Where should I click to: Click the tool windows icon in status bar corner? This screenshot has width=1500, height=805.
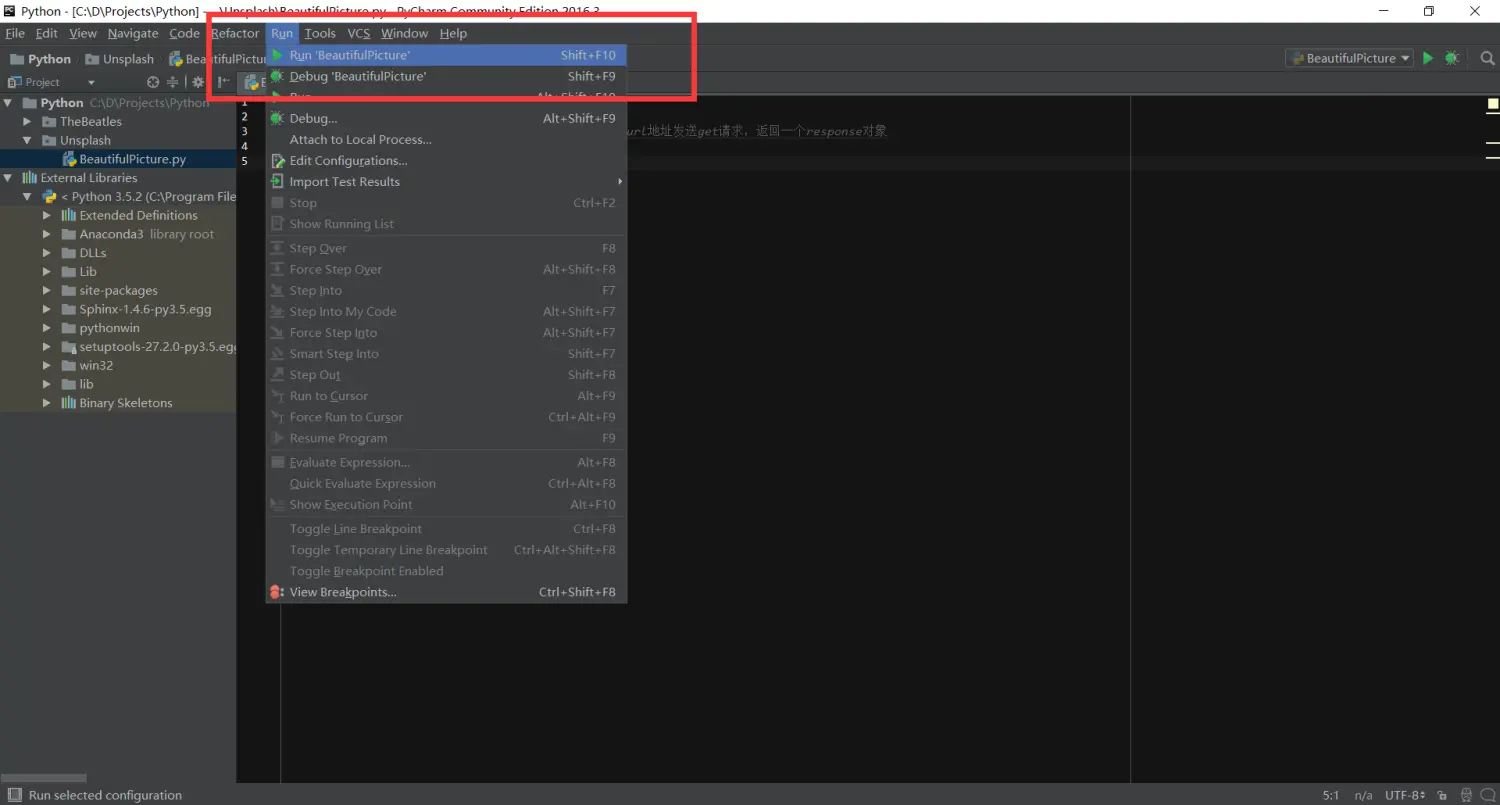[x=14, y=795]
